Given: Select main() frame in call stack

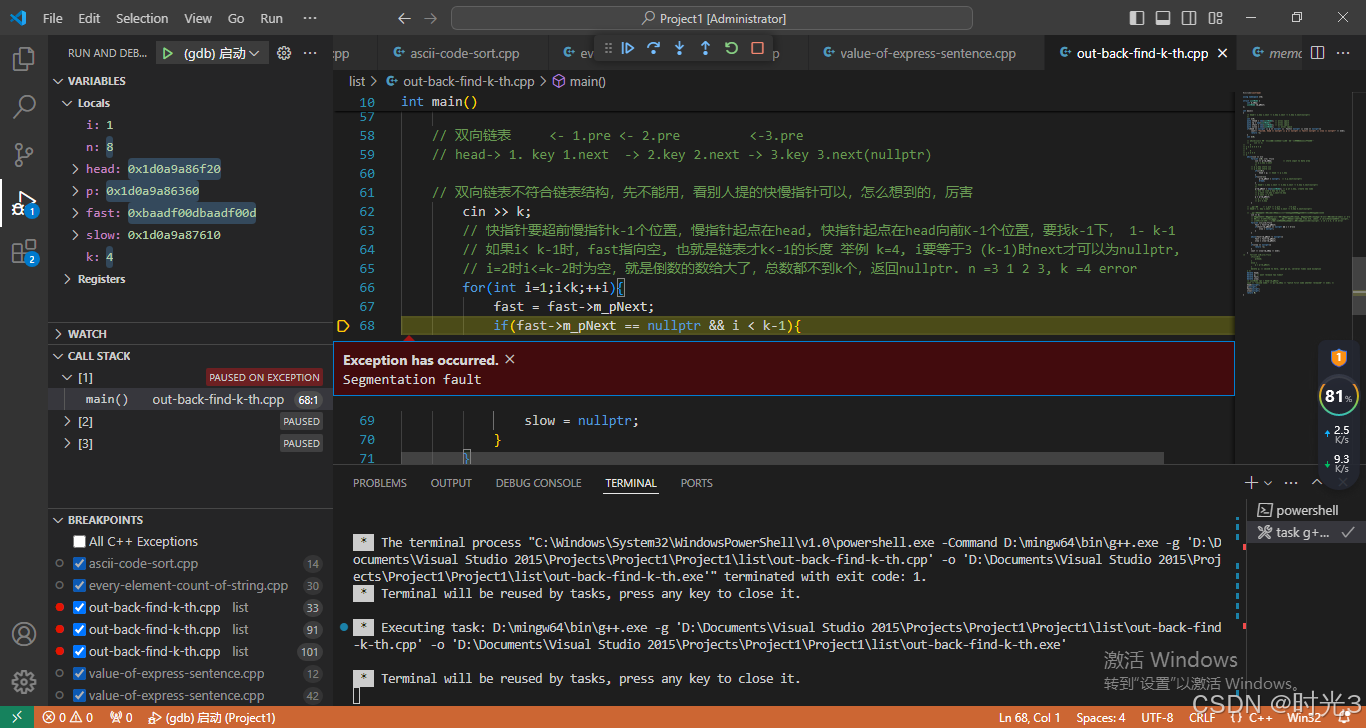Looking at the screenshot, I should 190,399.
